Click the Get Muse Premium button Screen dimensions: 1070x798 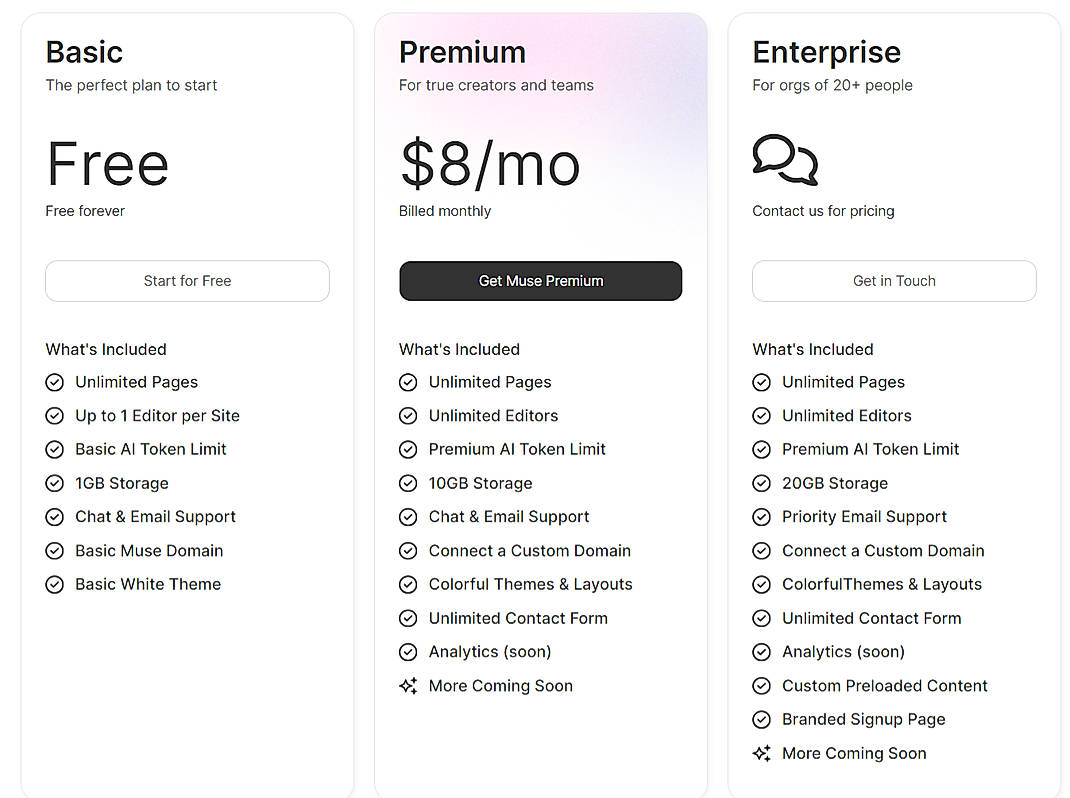point(540,281)
